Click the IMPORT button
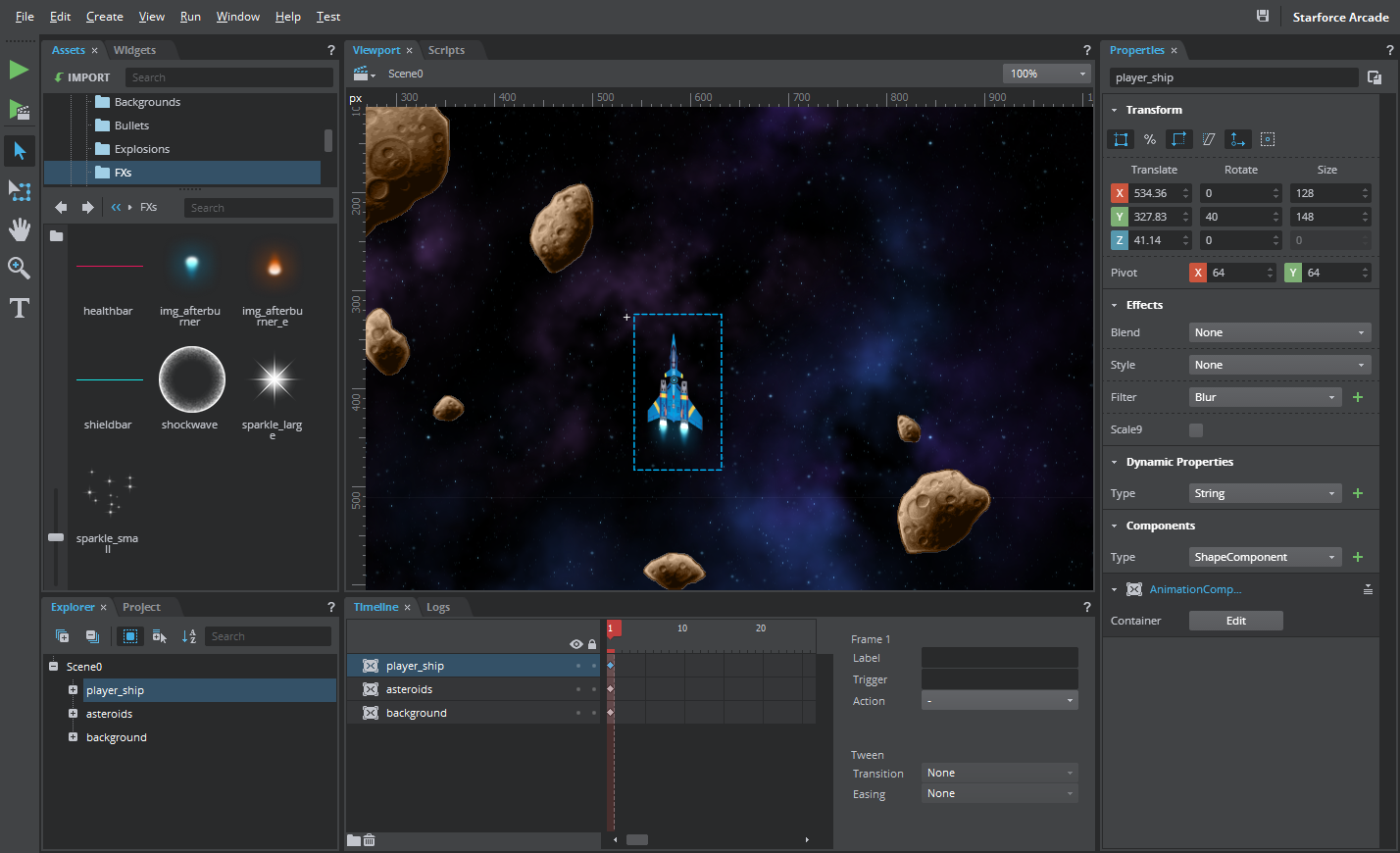 [82, 77]
